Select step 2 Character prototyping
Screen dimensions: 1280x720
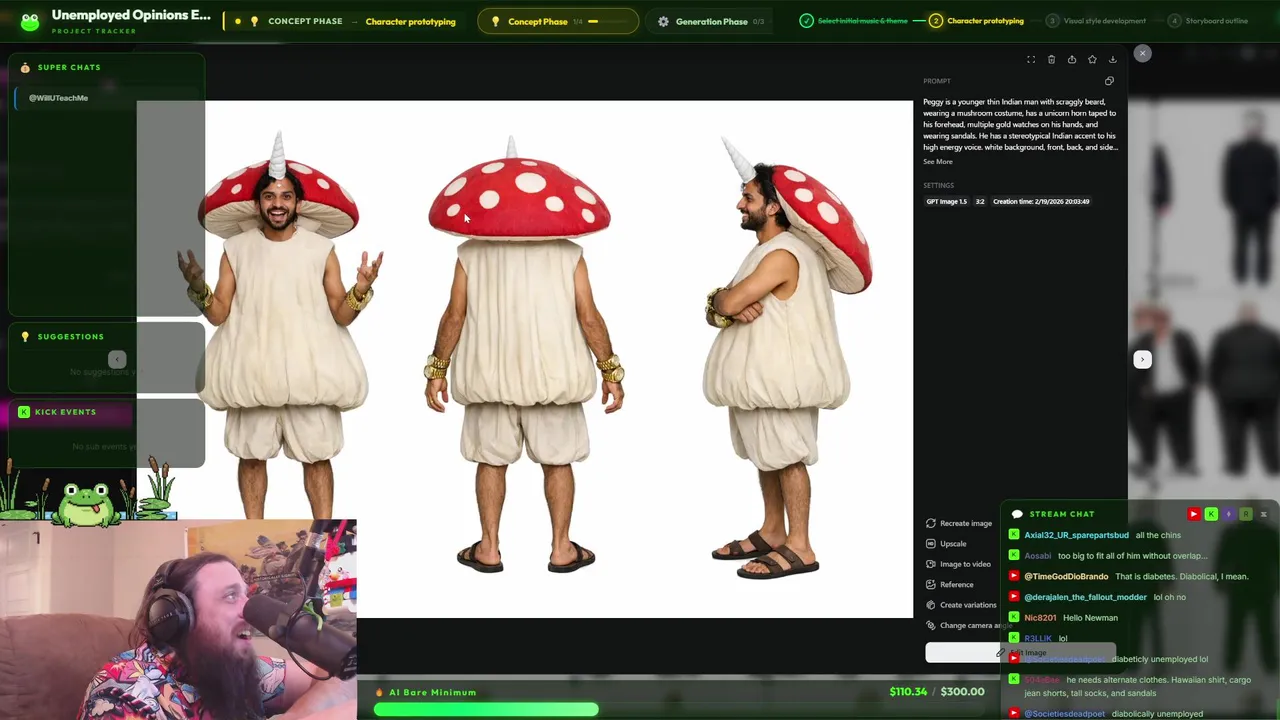pyautogui.click(x=976, y=21)
